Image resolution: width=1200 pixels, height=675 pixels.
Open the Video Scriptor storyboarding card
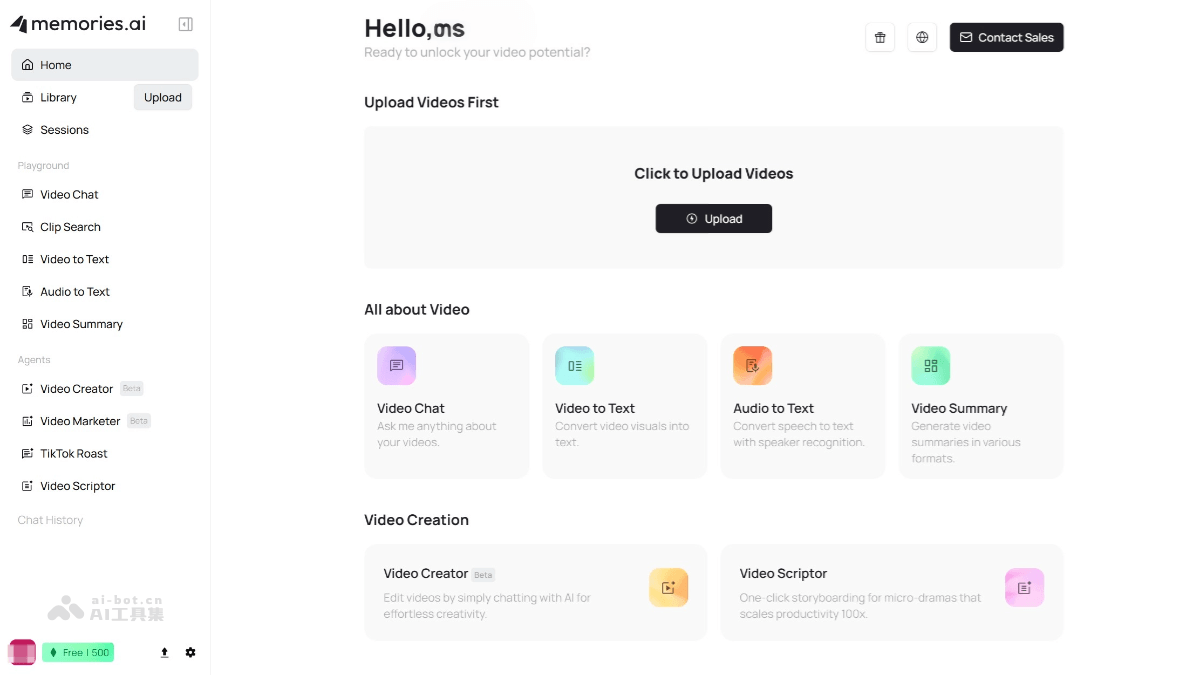[x=891, y=592]
